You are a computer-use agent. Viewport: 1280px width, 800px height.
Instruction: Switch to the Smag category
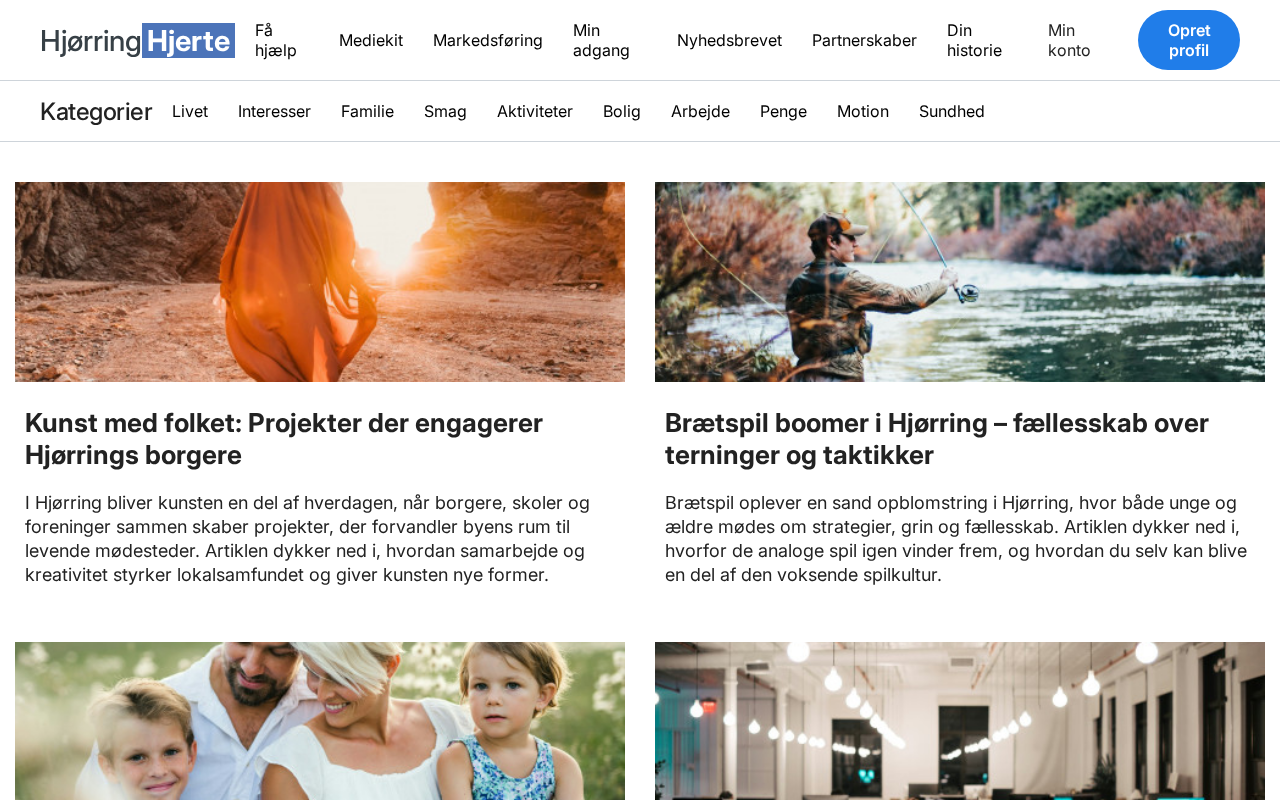click(445, 111)
